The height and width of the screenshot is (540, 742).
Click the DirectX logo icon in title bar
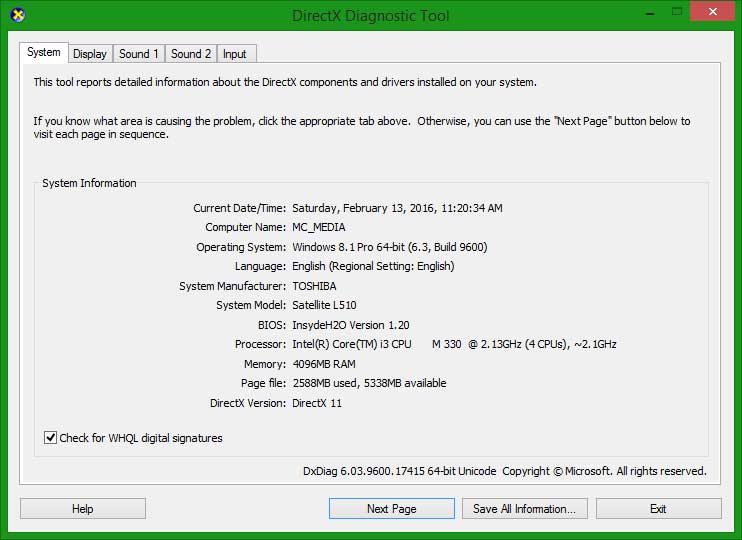pos(18,15)
